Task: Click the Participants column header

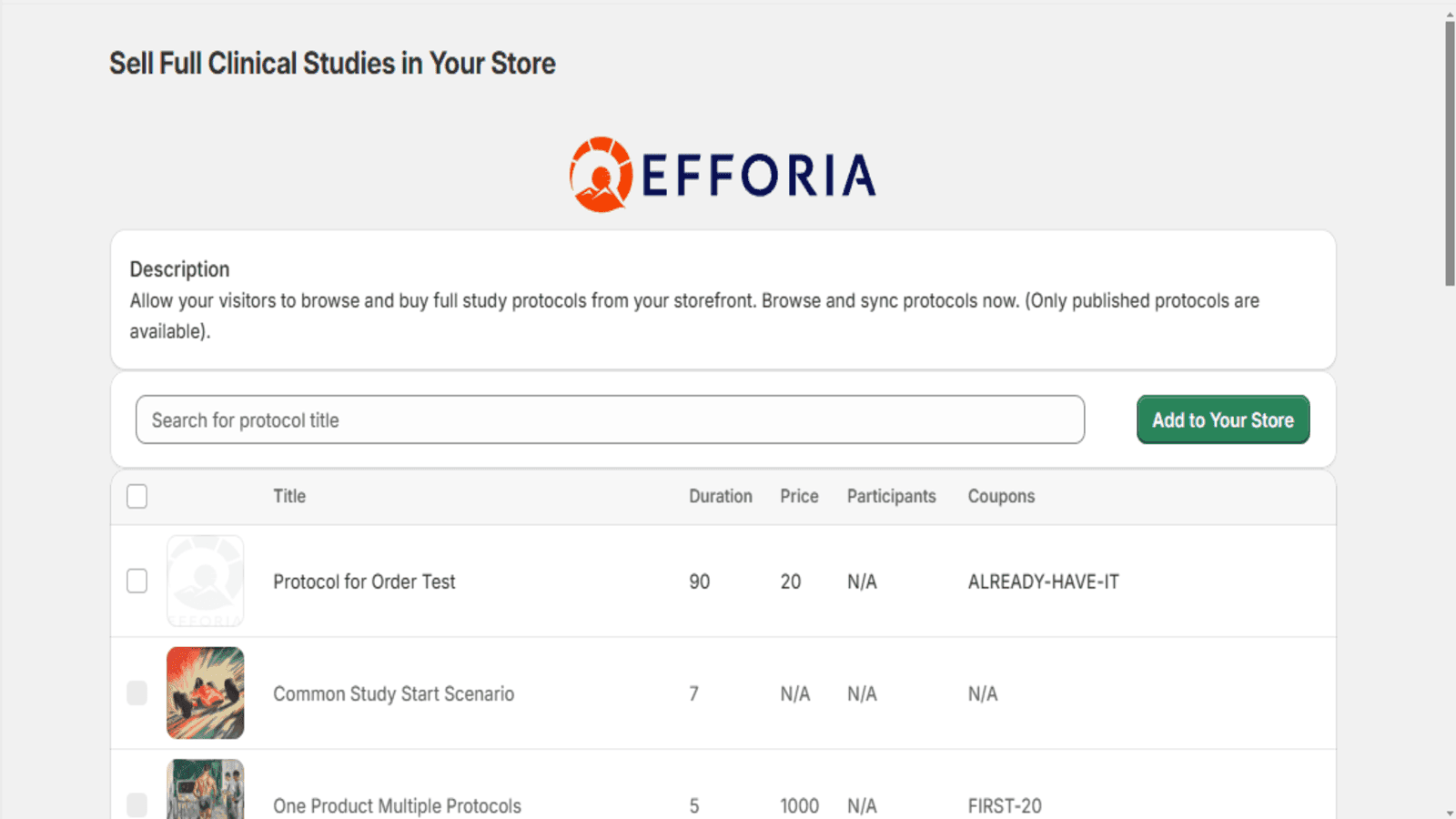Action: pos(891,496)
